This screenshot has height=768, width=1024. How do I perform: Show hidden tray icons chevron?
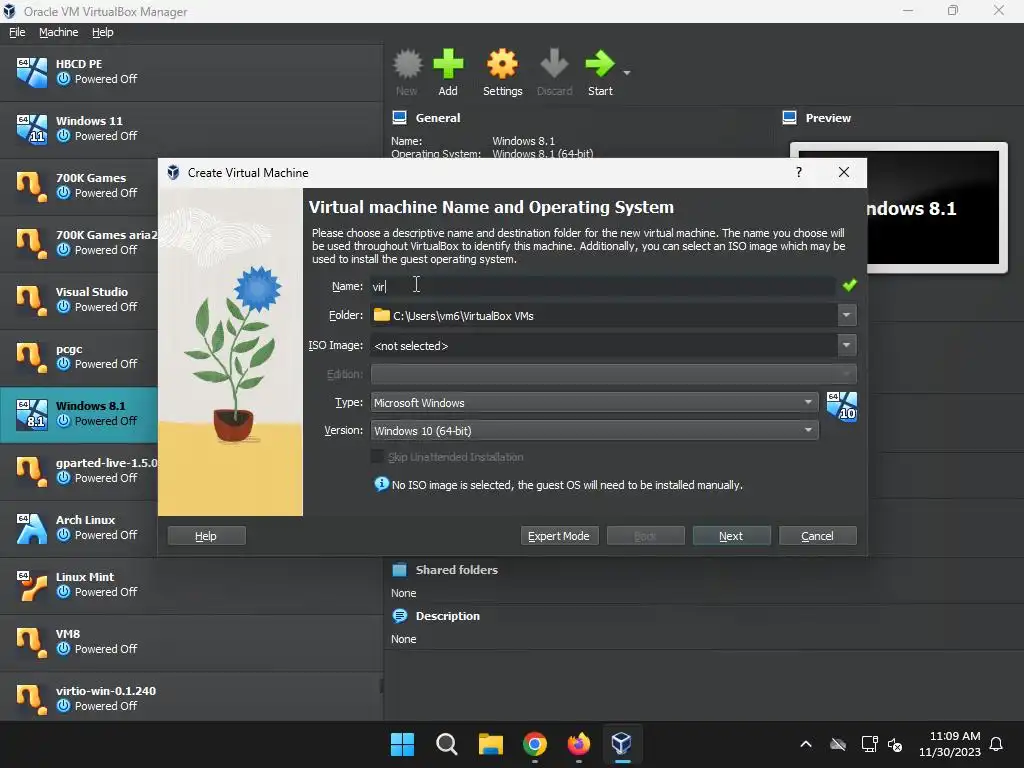coord(806,744)
